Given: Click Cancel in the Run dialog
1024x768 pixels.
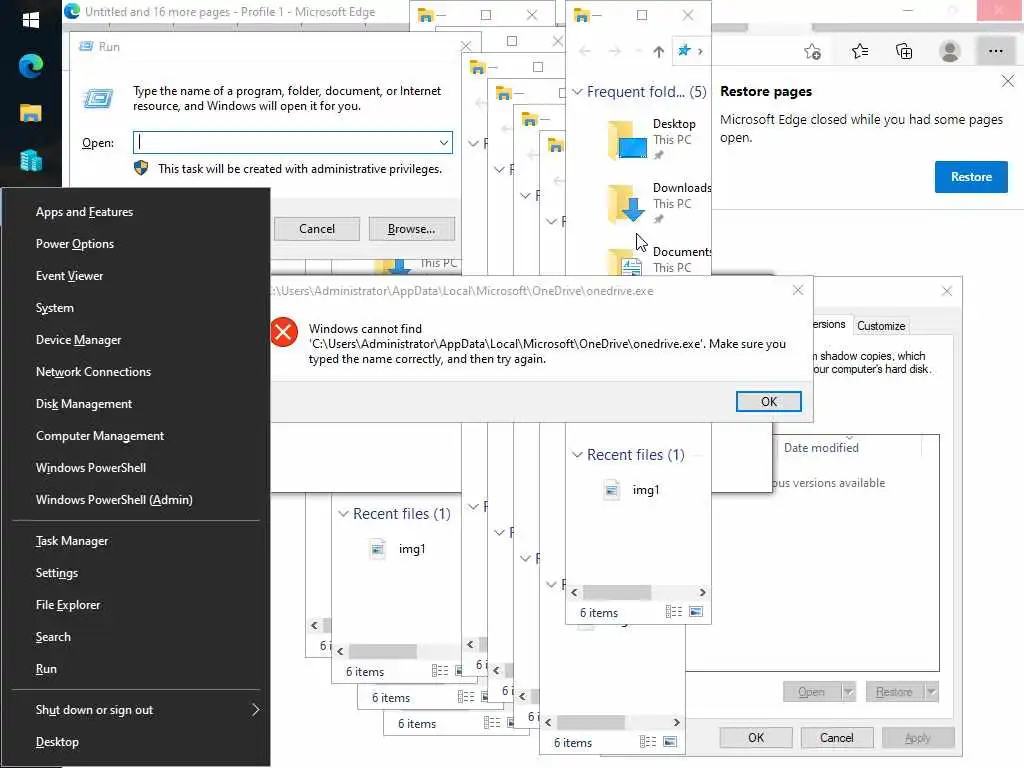Looking at the screenshot, I should coord(317,229).
